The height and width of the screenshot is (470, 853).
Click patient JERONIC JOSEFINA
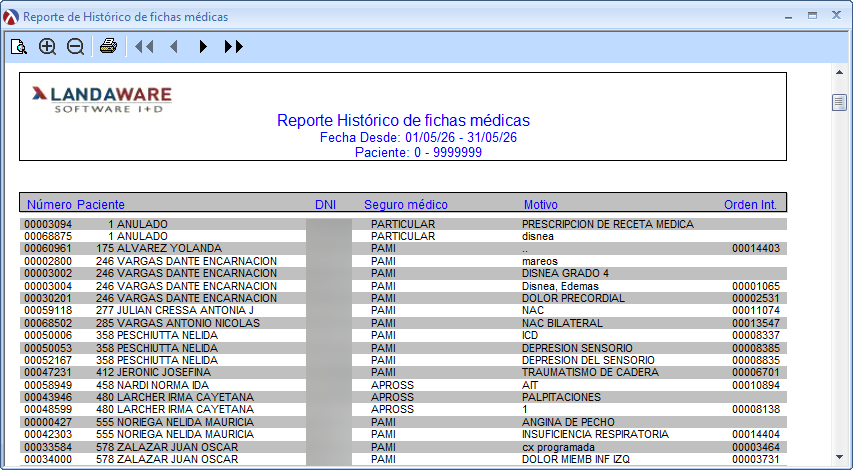click(164, 372)
